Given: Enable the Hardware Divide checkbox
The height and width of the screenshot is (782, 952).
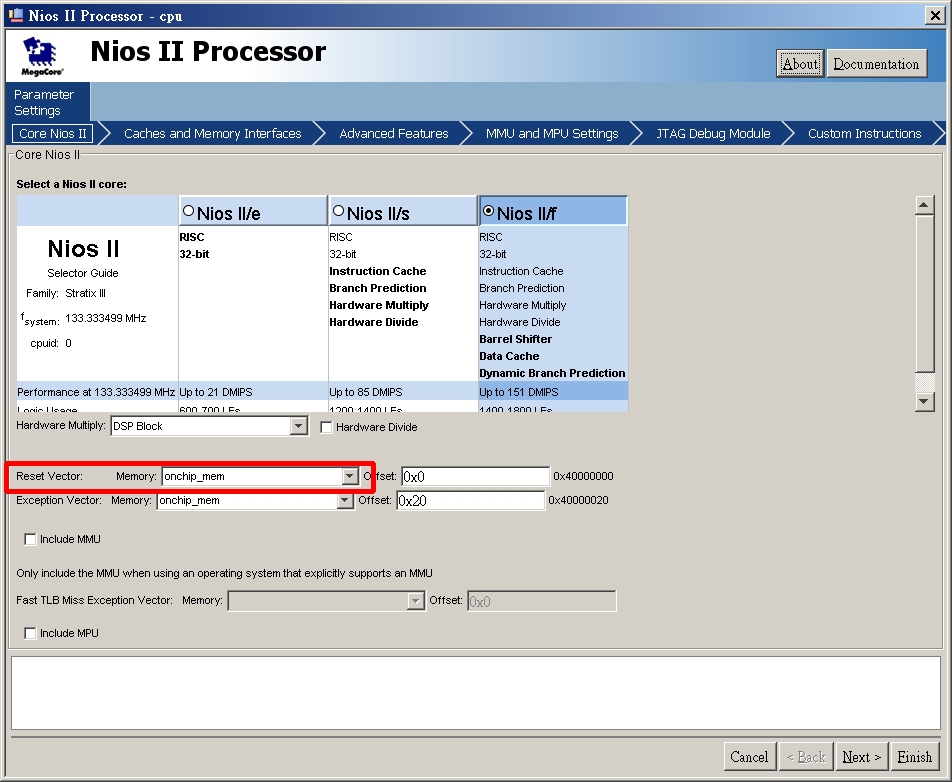Looking at the screenshot, I should [327, 428].
